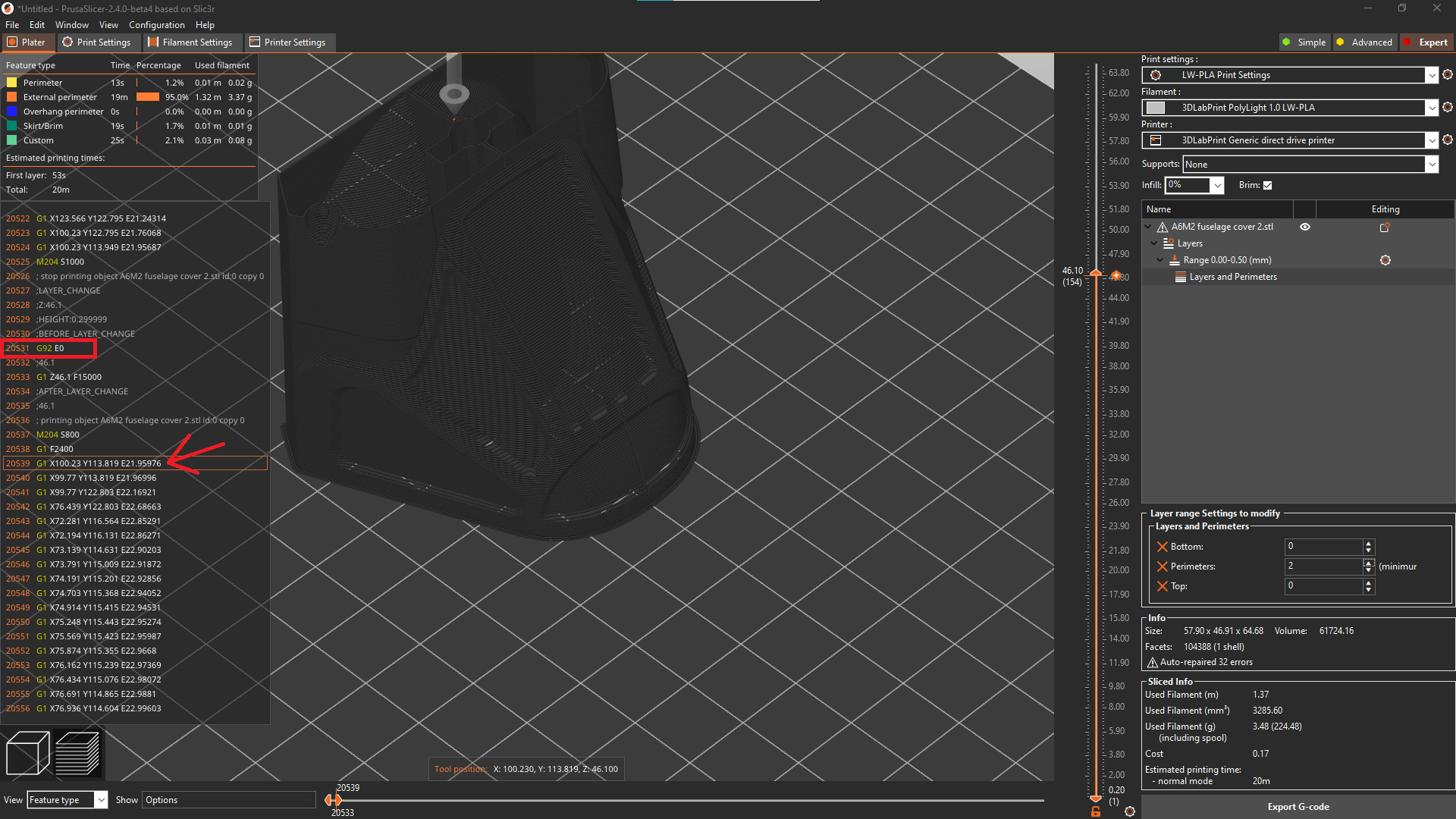Remove the Perimeters override via its red X icon

point(1164,566)
